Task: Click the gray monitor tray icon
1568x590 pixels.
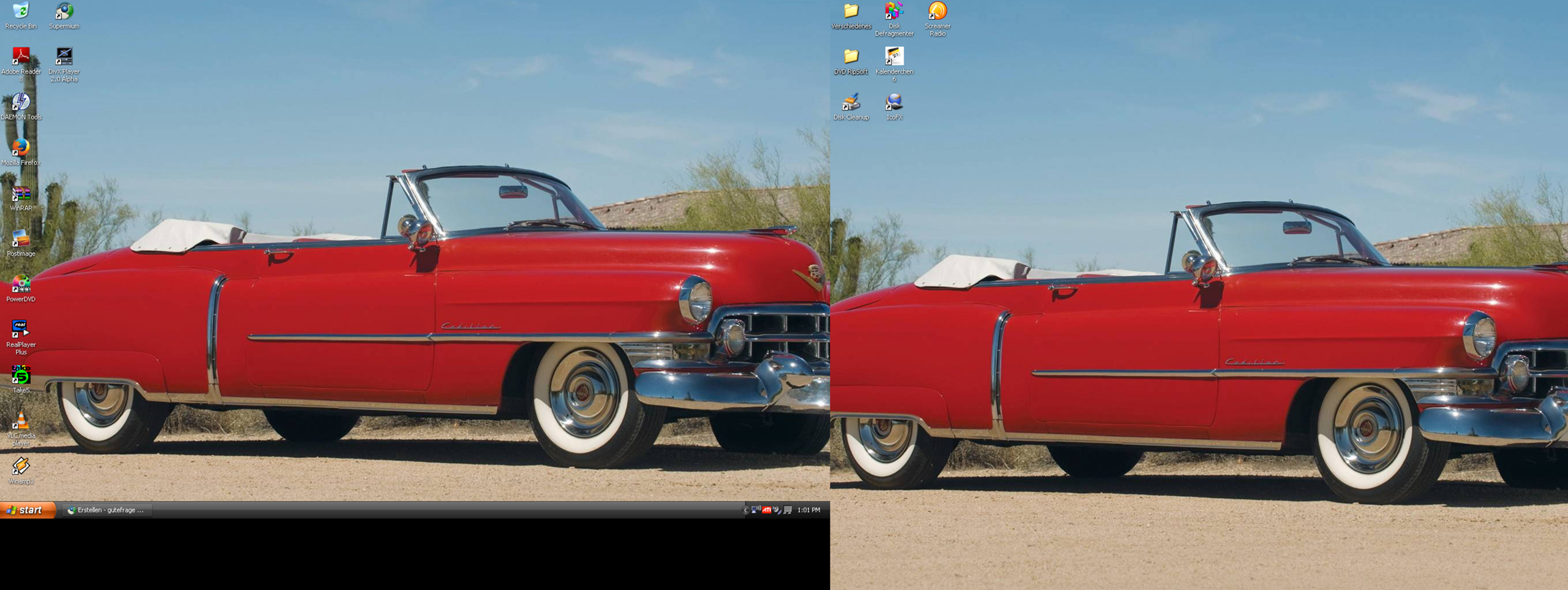Action: coord(788,510)
